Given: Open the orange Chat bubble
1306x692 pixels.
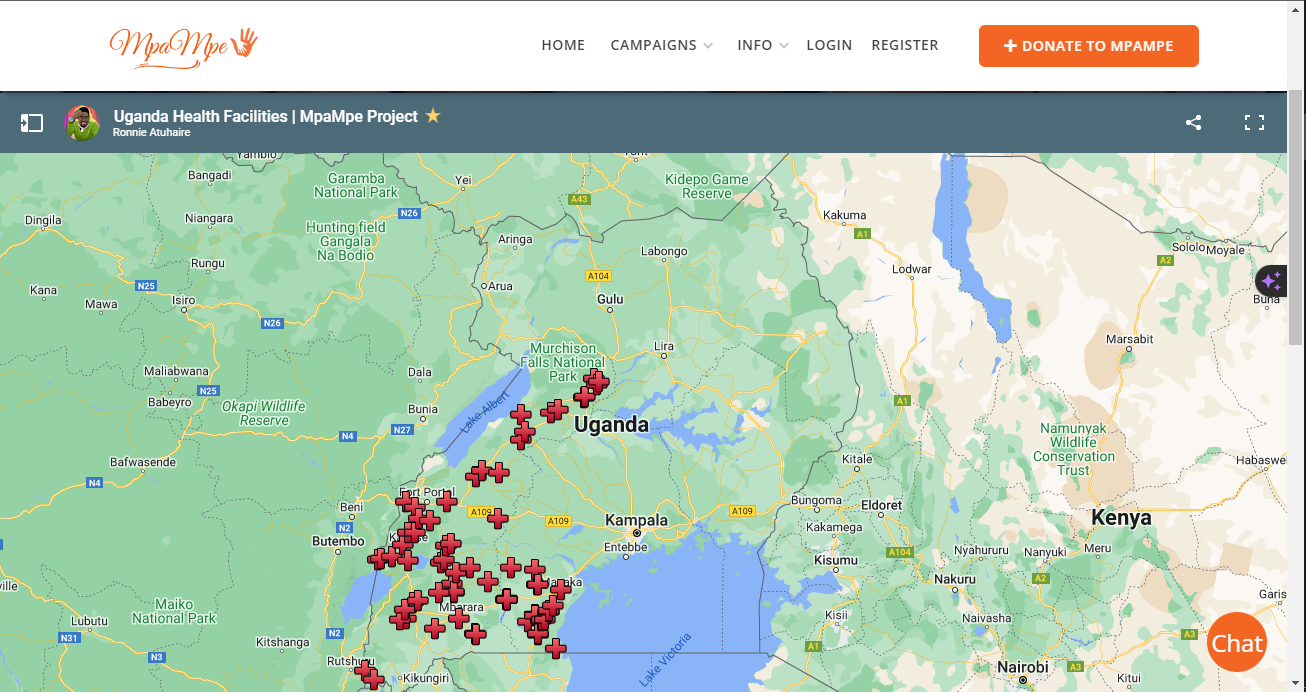Looking at the screenshot, I should pos(1237,643).
